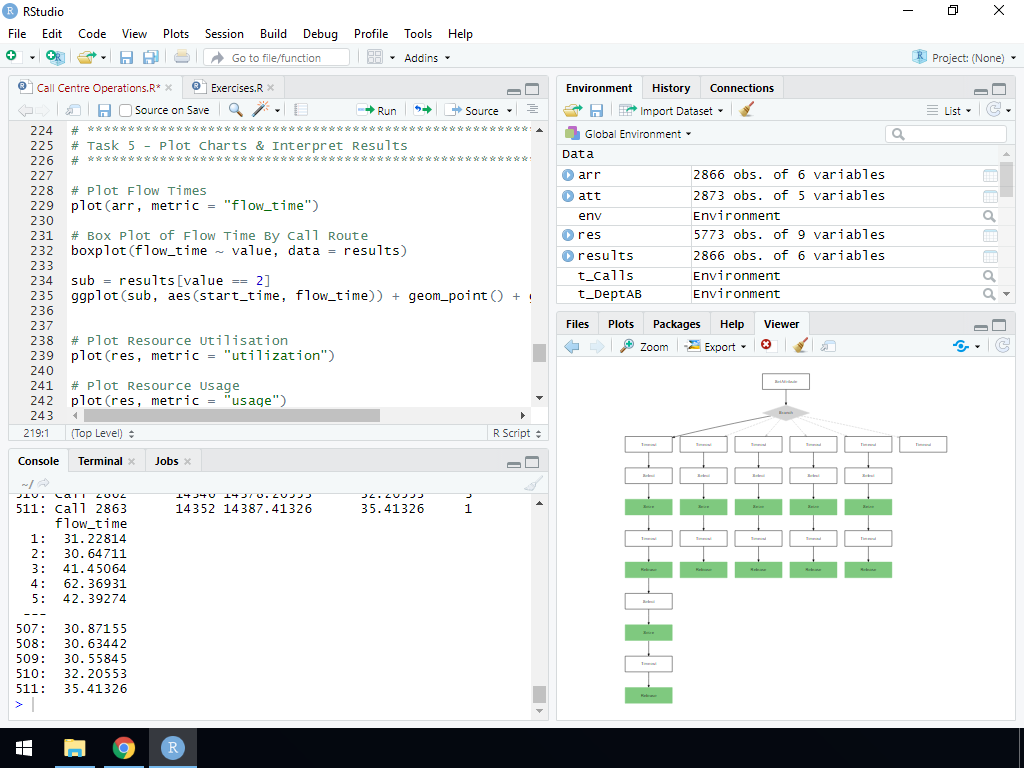
Task: Expand the results data frame entry
Action: pyautogui.click(x=568, y=255)
